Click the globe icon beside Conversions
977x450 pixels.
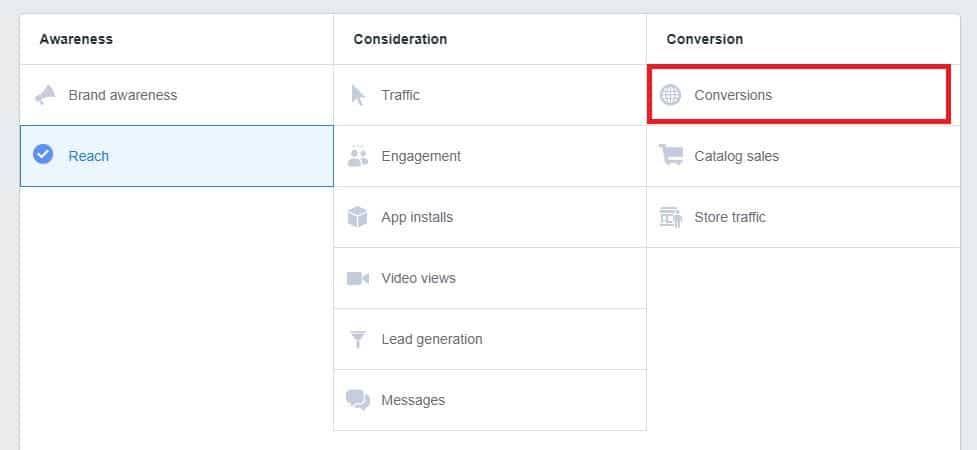671,95
